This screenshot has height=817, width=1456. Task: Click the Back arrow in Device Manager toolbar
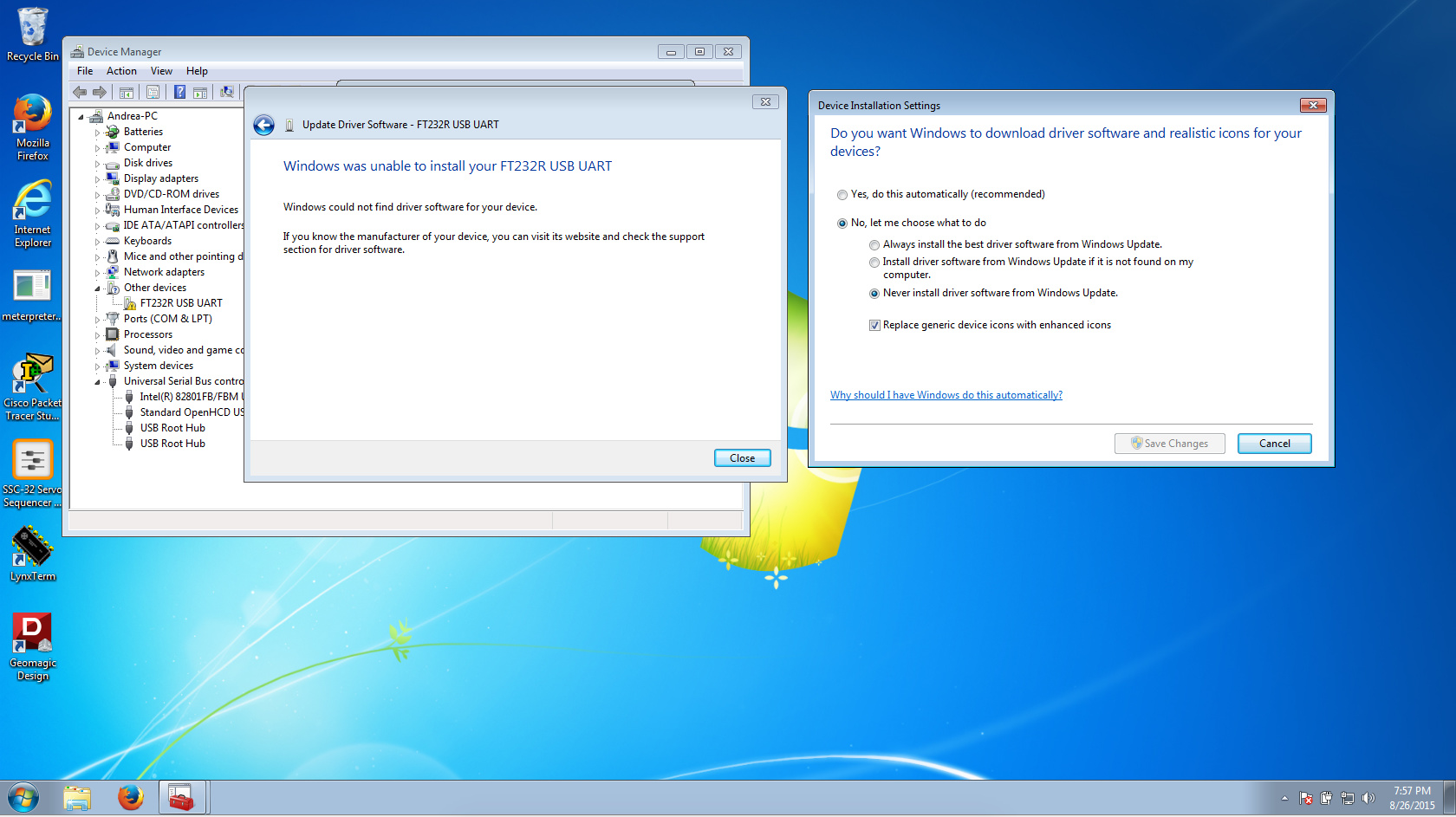tap(80, 92)
